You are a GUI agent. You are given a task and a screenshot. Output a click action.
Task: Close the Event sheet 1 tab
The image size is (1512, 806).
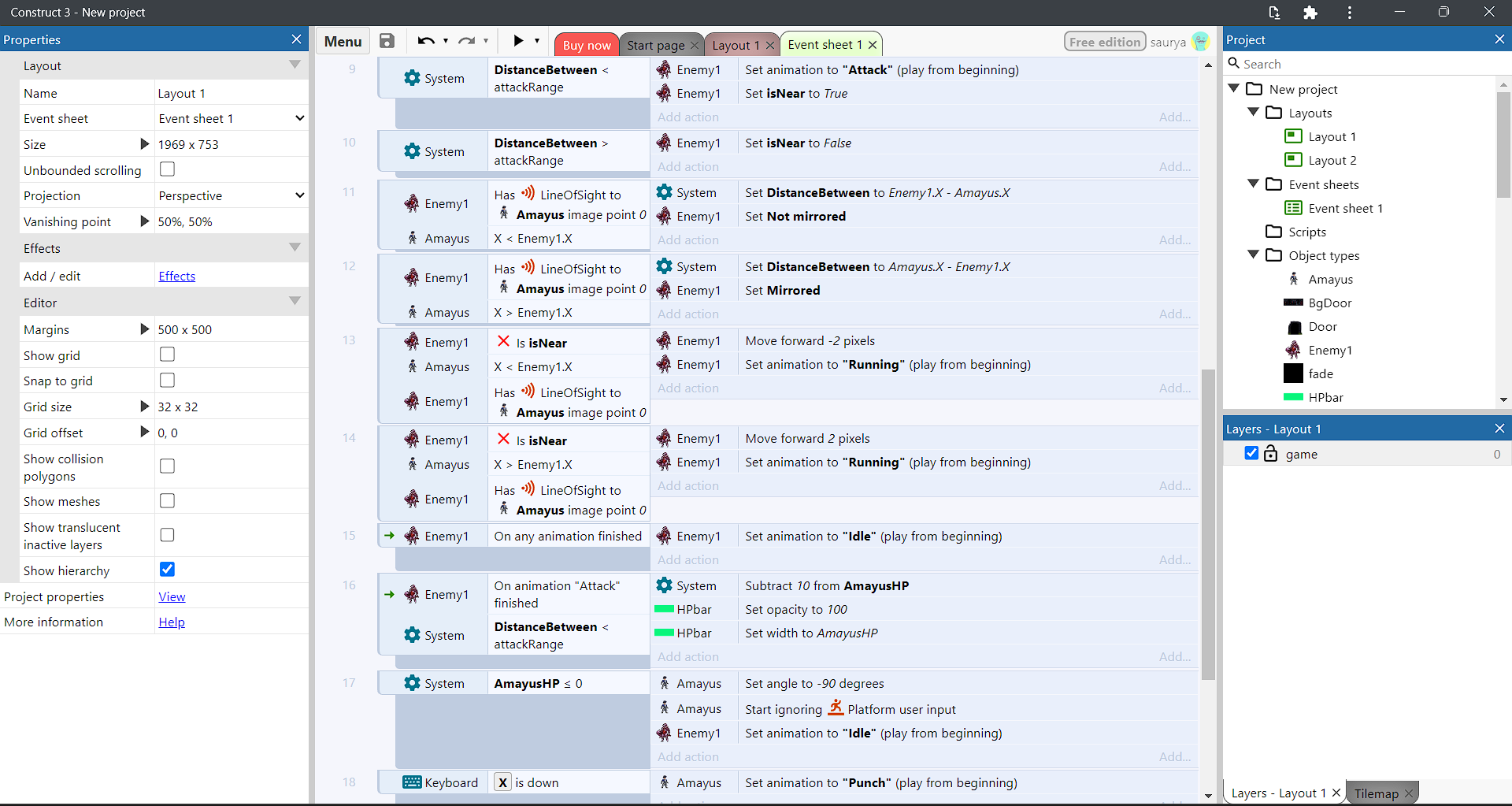tap(873, 45)
